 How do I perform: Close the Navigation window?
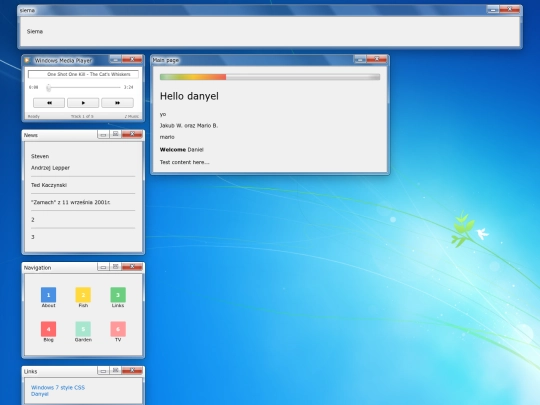pos(132,267)
